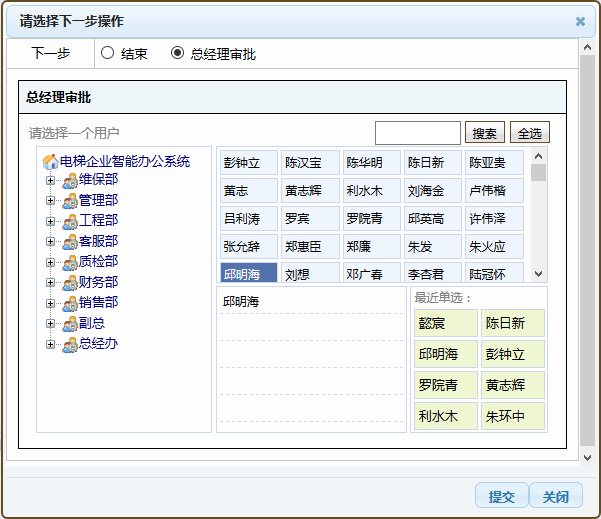Click the 全选 button
Screen dimensions: 601x519
(530, 133)
